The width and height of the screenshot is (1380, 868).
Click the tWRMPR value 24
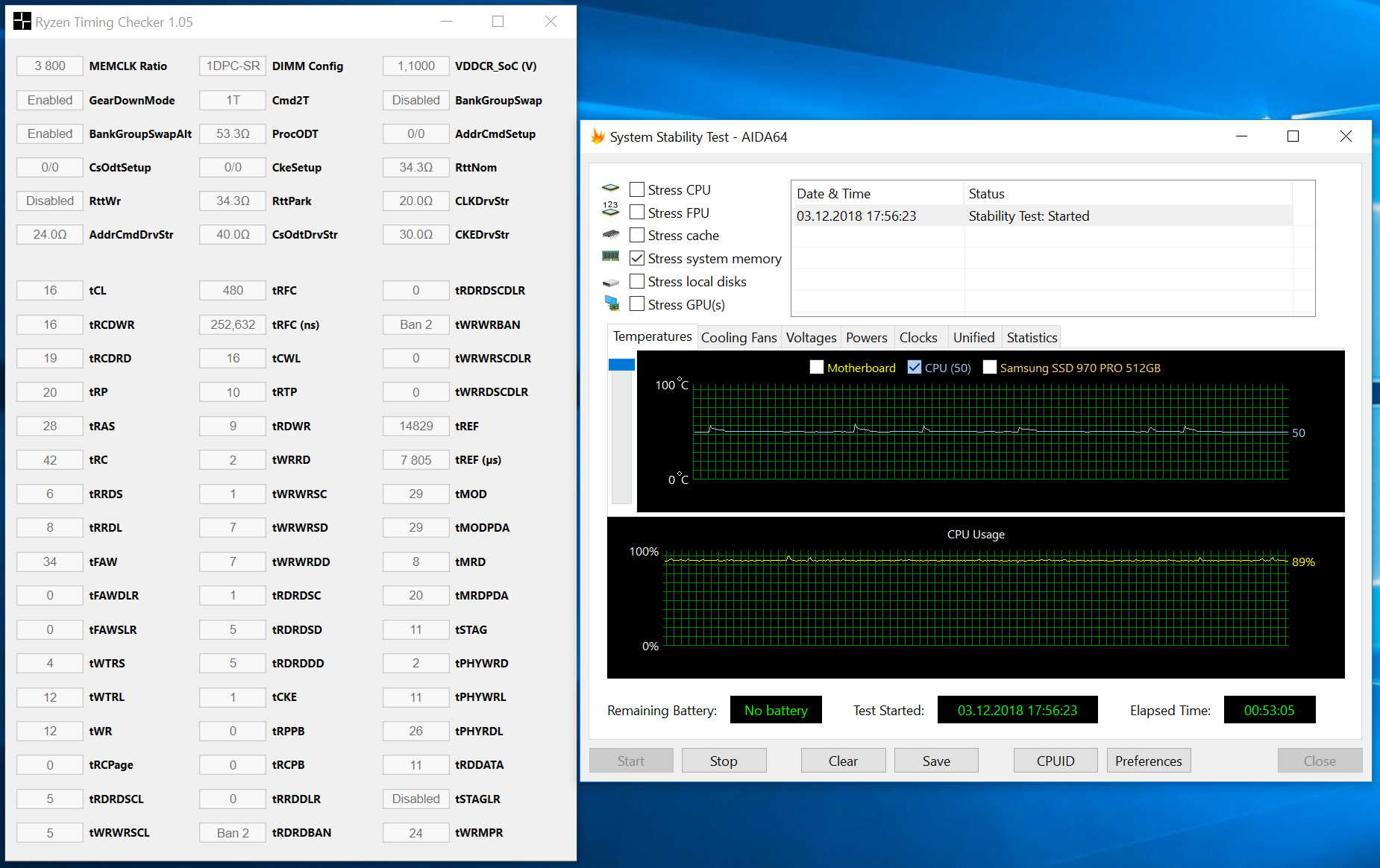tap(416, 832)
